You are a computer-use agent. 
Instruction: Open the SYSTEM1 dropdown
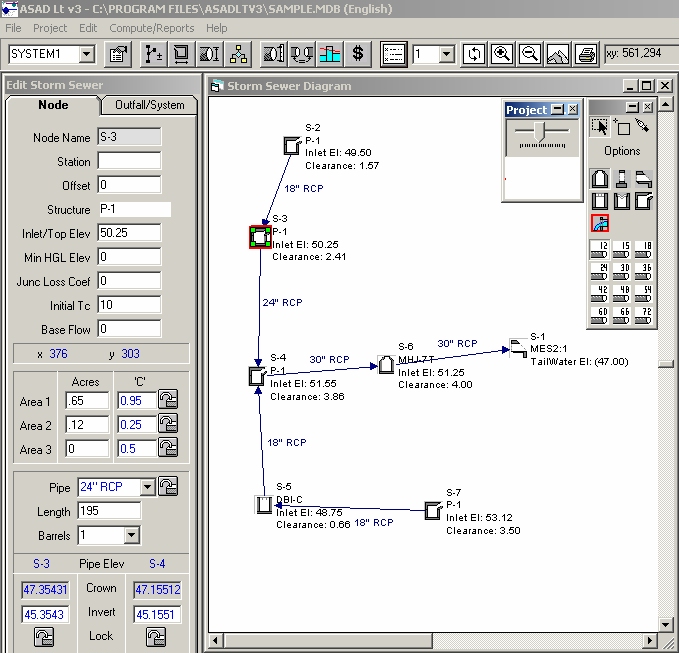click(87, 55)
